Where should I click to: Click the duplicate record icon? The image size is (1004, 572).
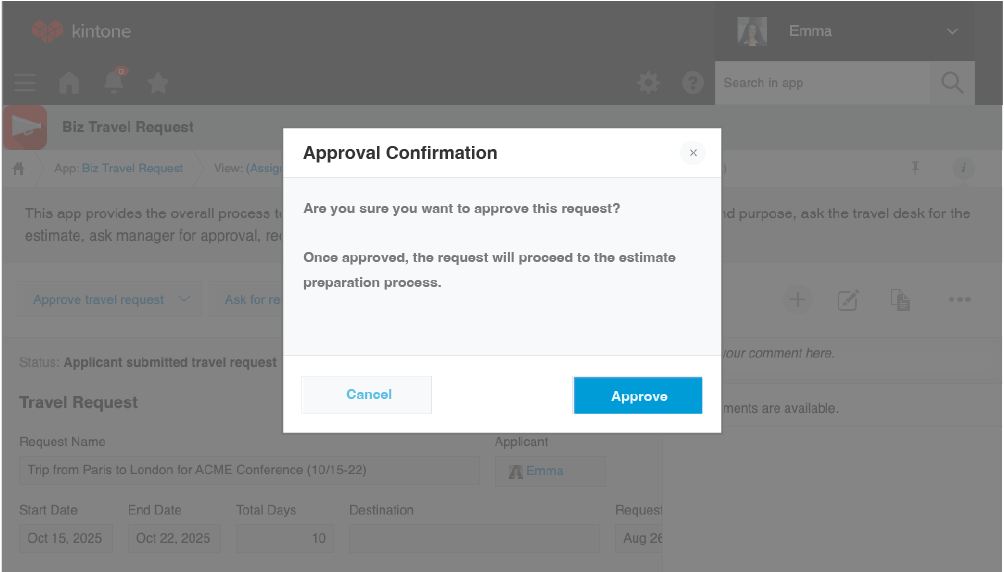point(900,299)
